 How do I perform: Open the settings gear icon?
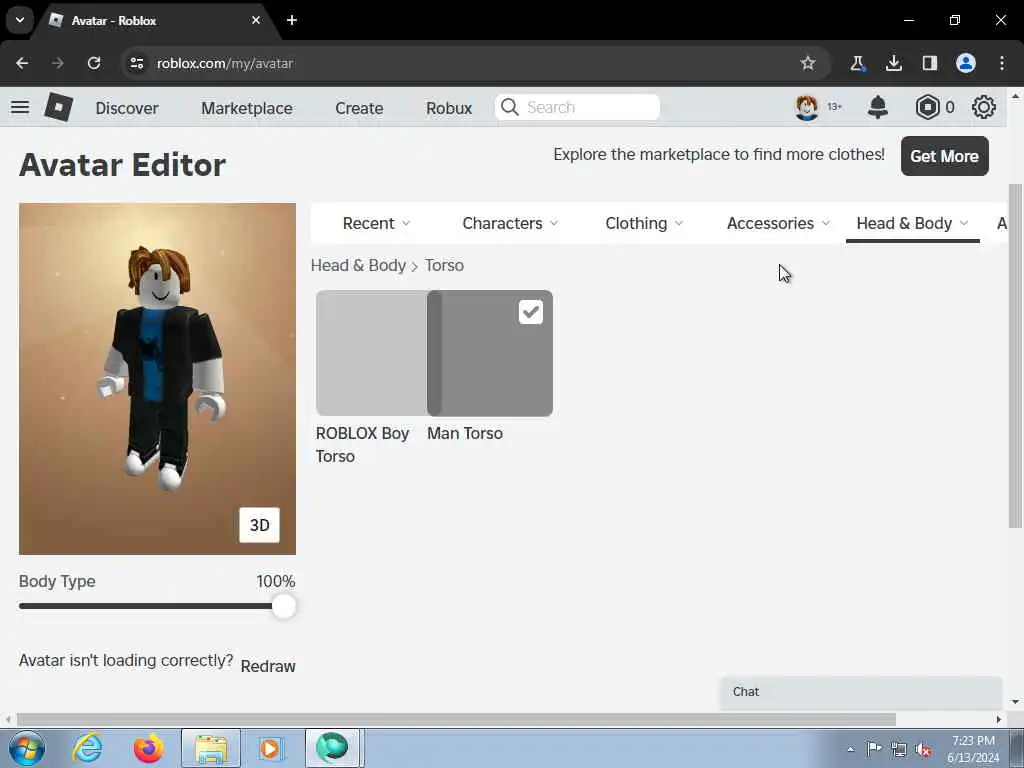coord(984,107)
